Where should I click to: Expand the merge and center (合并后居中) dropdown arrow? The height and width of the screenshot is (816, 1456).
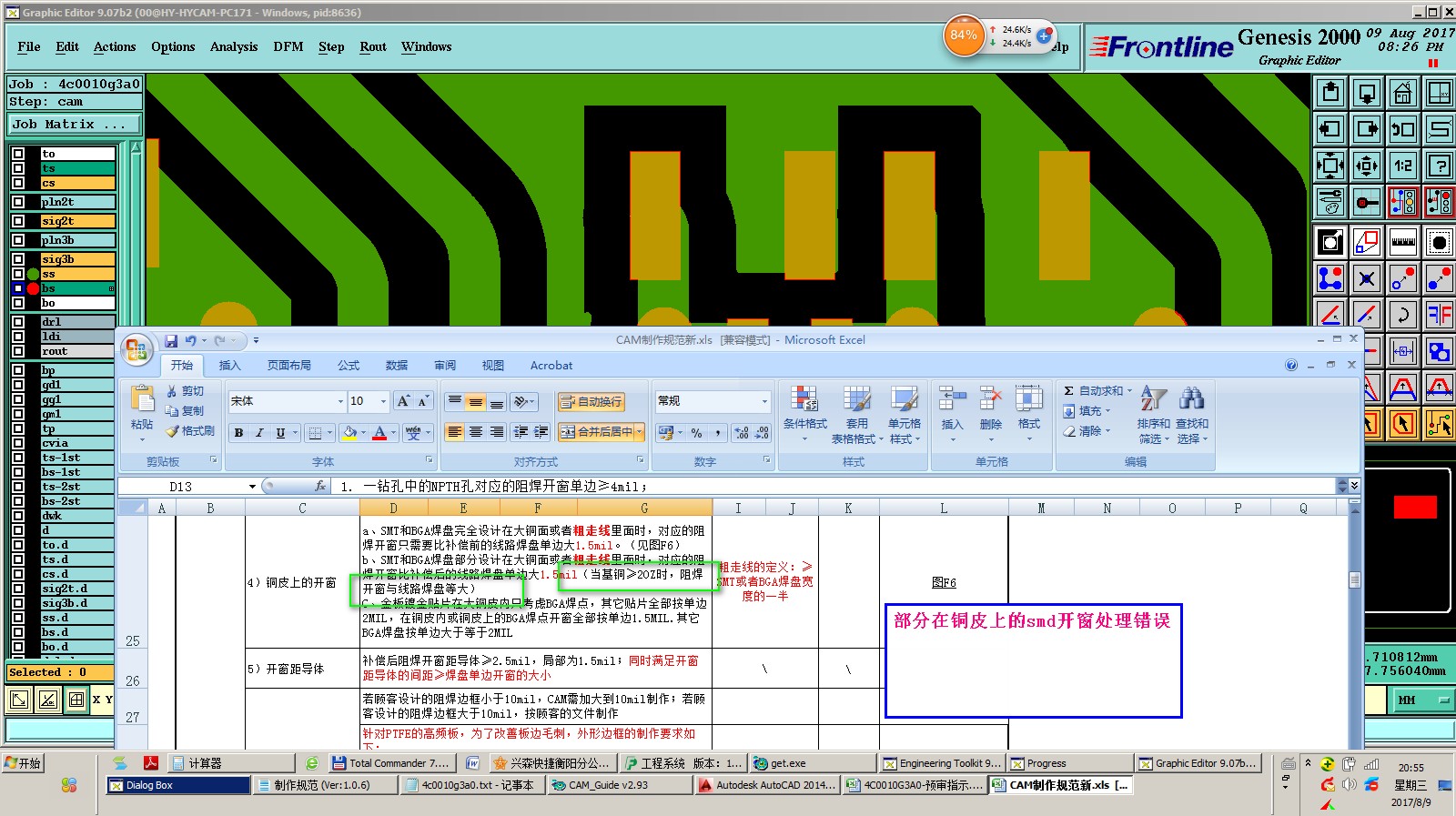(x=640, y=432)
